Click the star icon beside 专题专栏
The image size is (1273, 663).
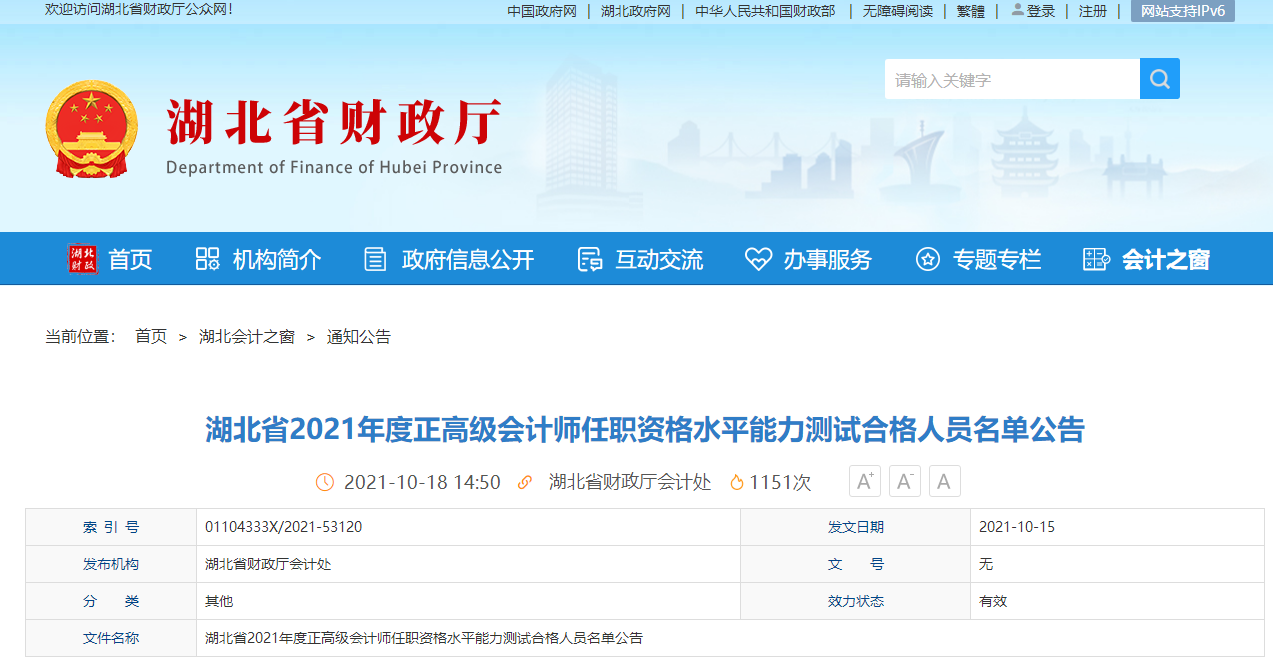click(927, 258)
